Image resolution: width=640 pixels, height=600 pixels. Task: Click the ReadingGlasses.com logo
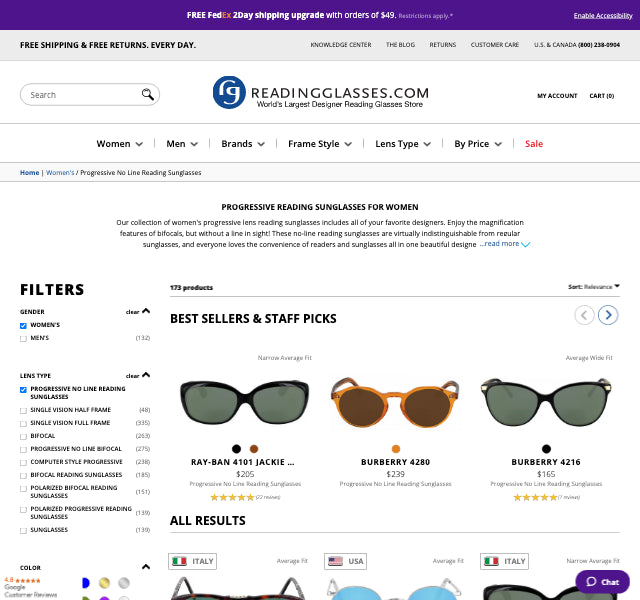pyautogui.click(x=321, y=93)
